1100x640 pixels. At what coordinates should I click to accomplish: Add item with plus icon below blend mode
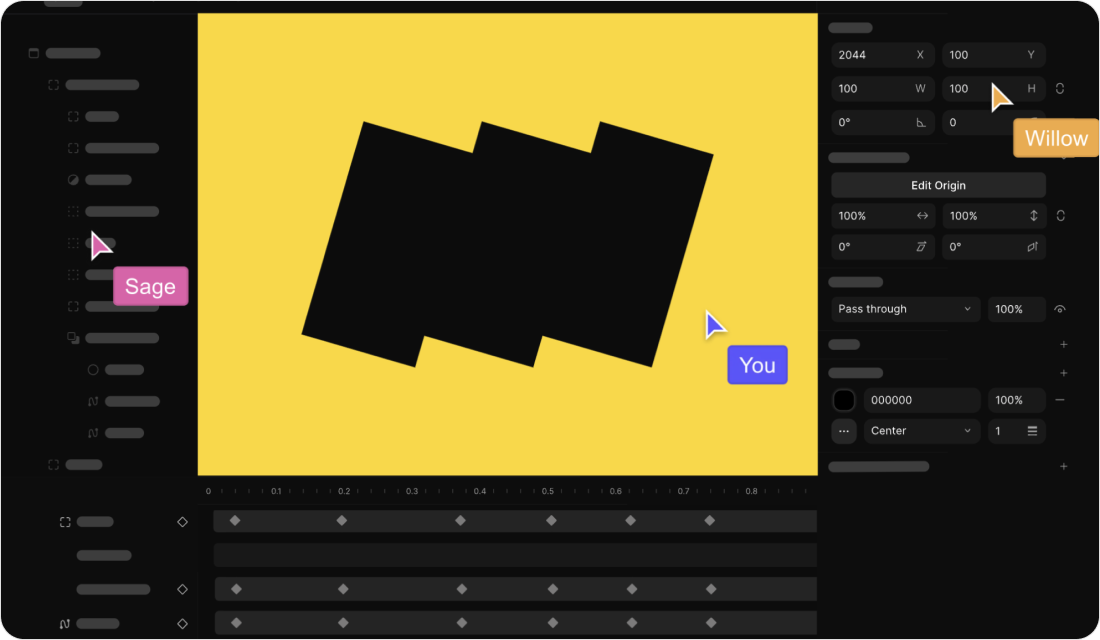pos(1063,344)
